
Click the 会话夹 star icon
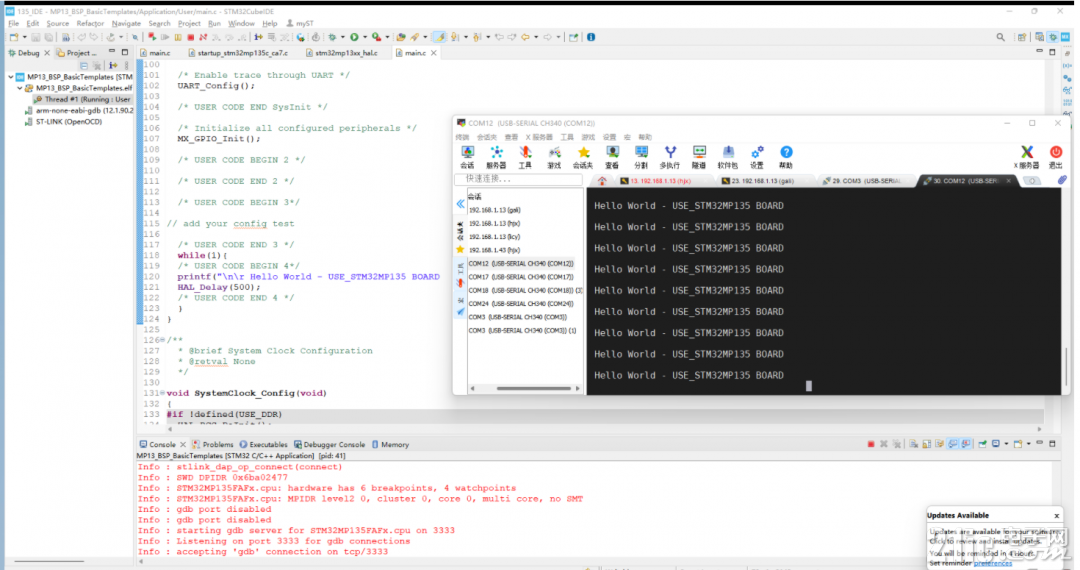tap(583, 157)
